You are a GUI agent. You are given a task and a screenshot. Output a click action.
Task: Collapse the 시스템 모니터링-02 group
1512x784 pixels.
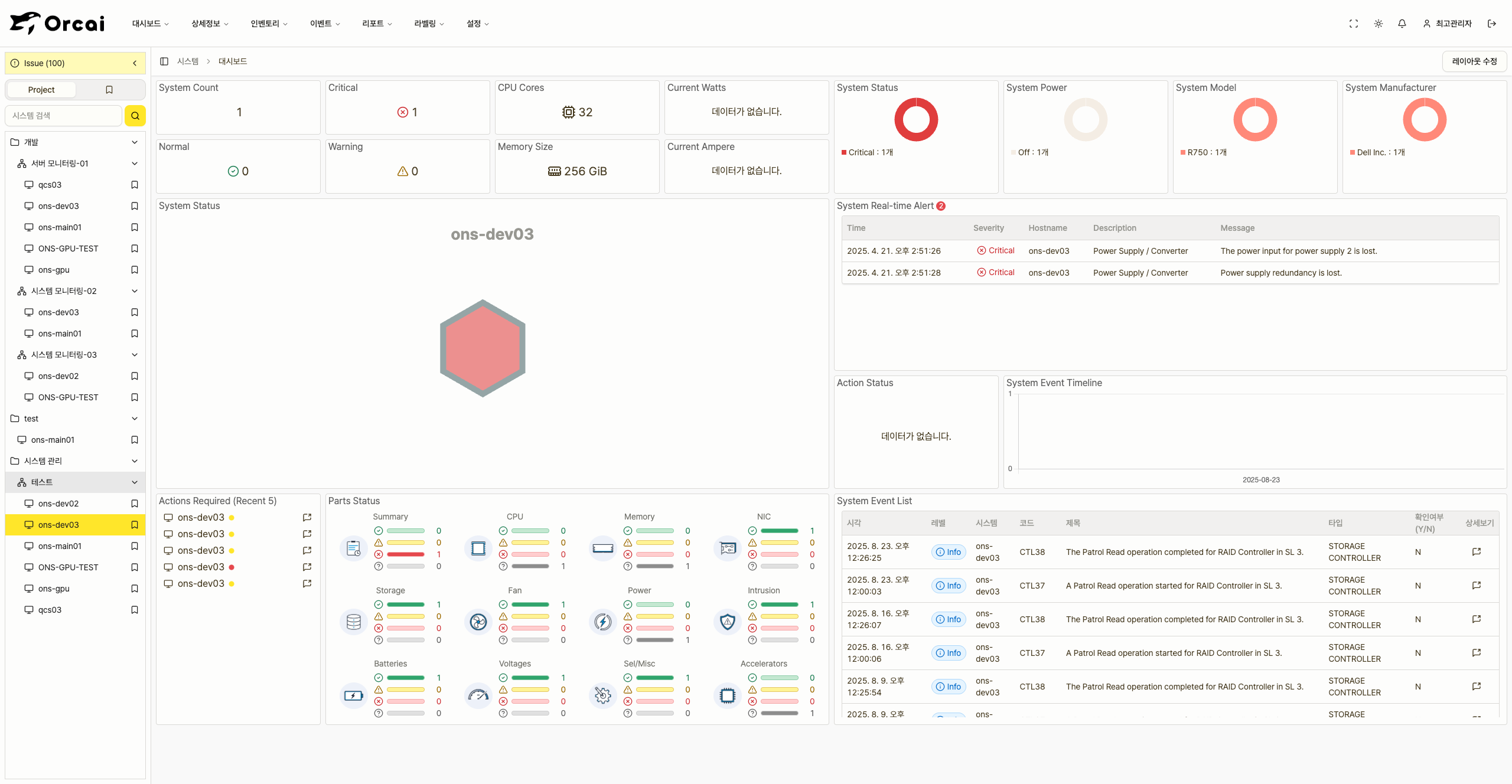coord(134,291)
